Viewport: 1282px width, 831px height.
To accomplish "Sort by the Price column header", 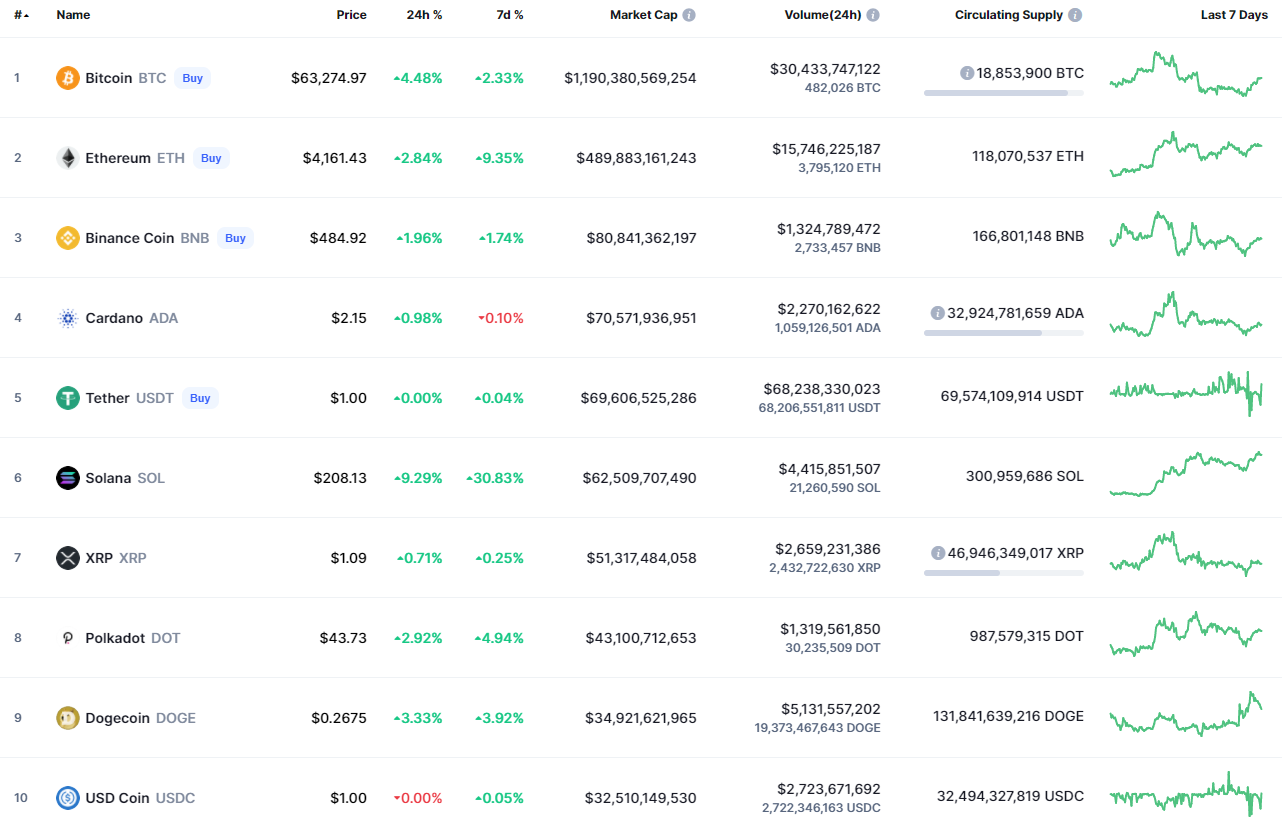I will tap(351, 15).
